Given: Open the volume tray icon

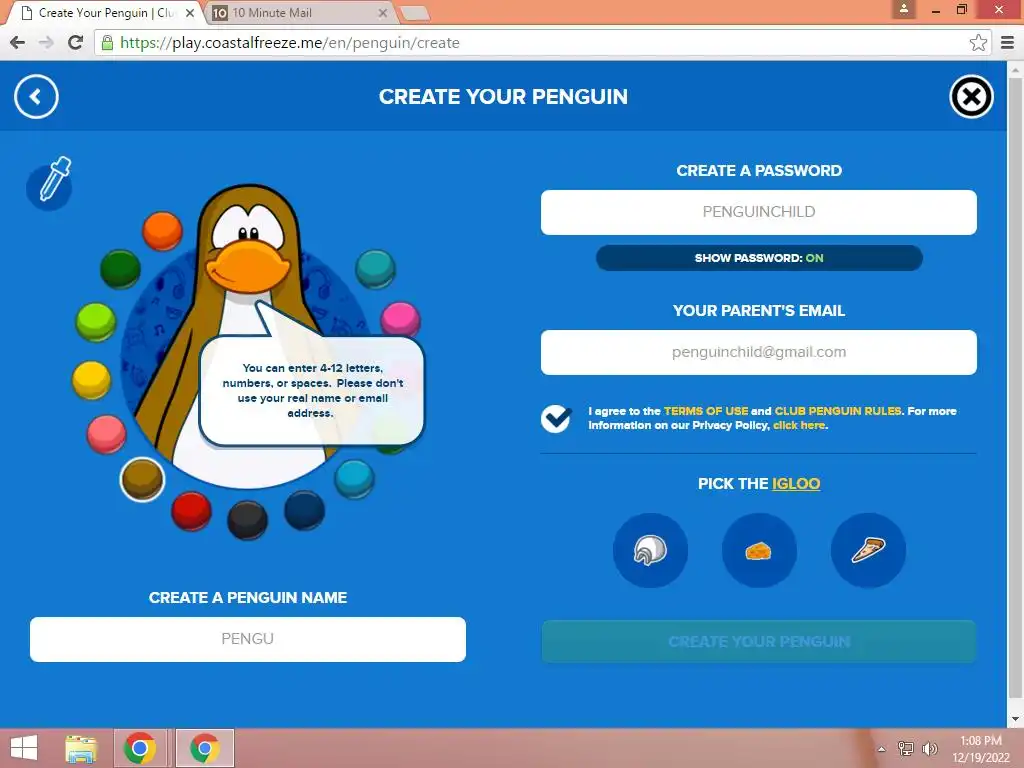Looking at the screenshot, I should [929, 749].
